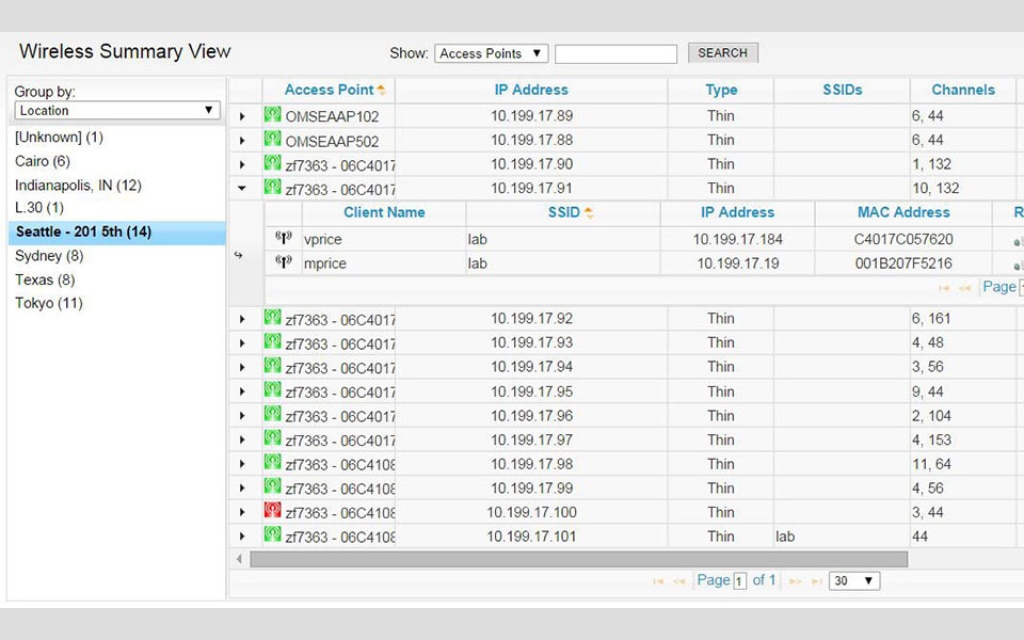Click the last-page arrow icon in pagination
This screenshot has width=1024, height=640.
click(x=817, y=580)
